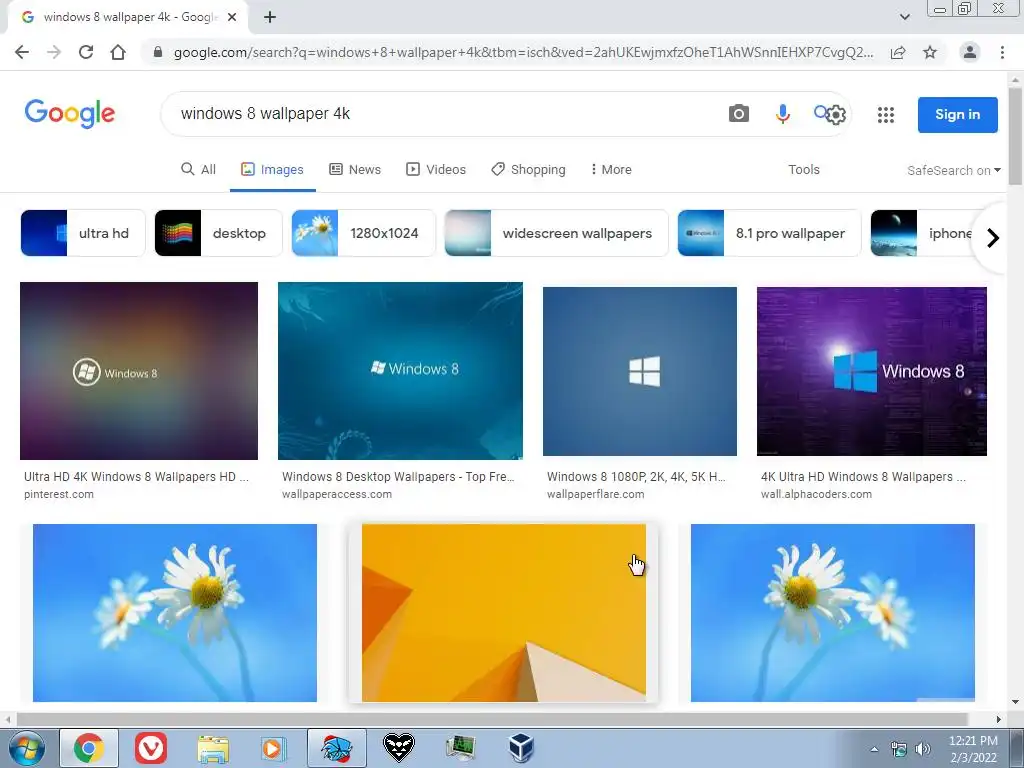Open a new tab with plus icon
This screenshot has height=768, width=1024.
tap(270, 17)
